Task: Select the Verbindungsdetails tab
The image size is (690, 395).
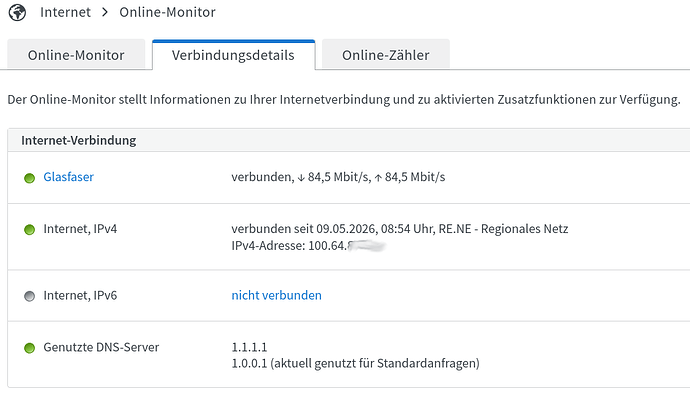Action: tap(233, 55)
